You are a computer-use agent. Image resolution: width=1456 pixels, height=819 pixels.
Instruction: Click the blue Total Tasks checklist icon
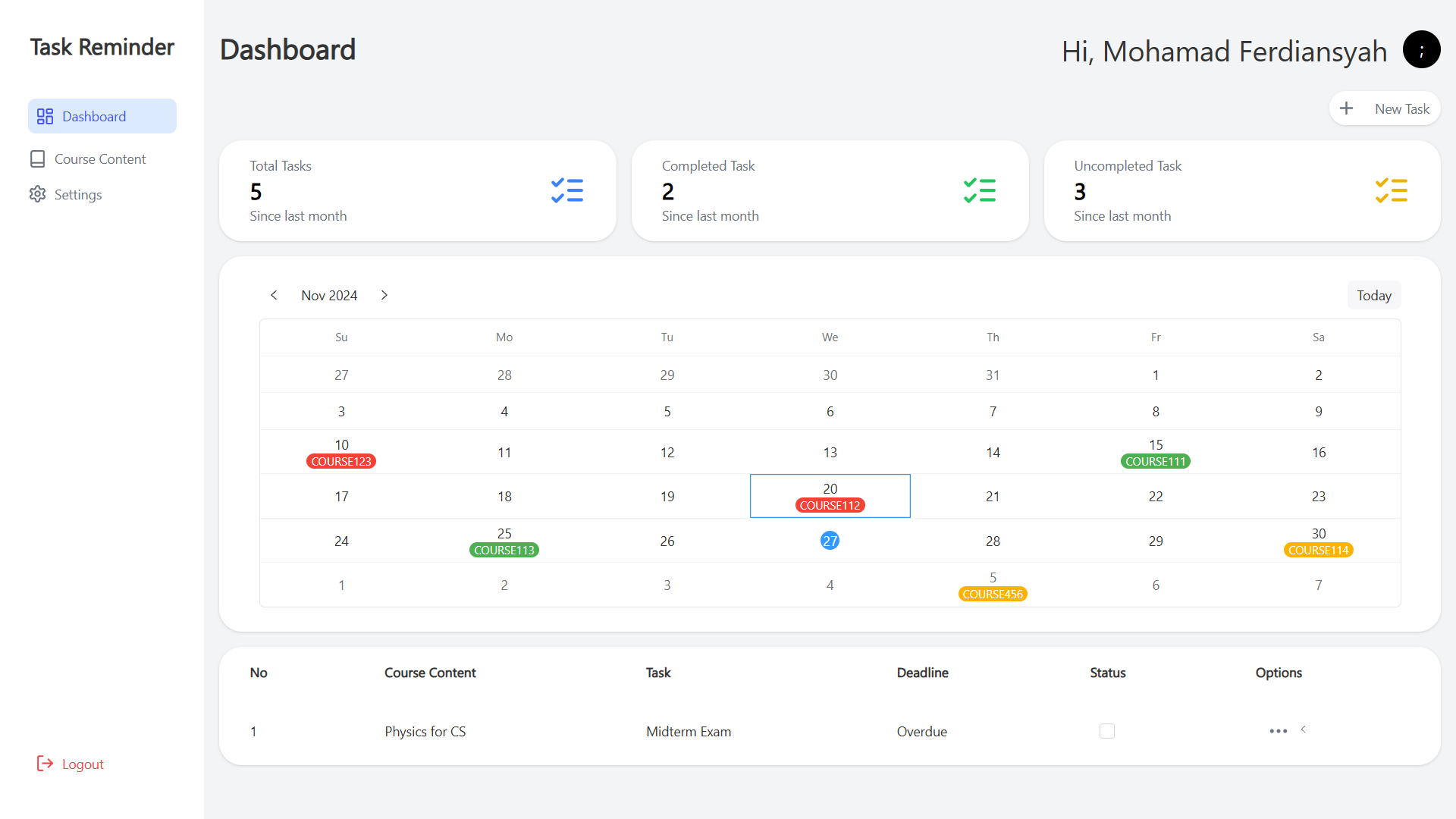click(x=567, y=190)
